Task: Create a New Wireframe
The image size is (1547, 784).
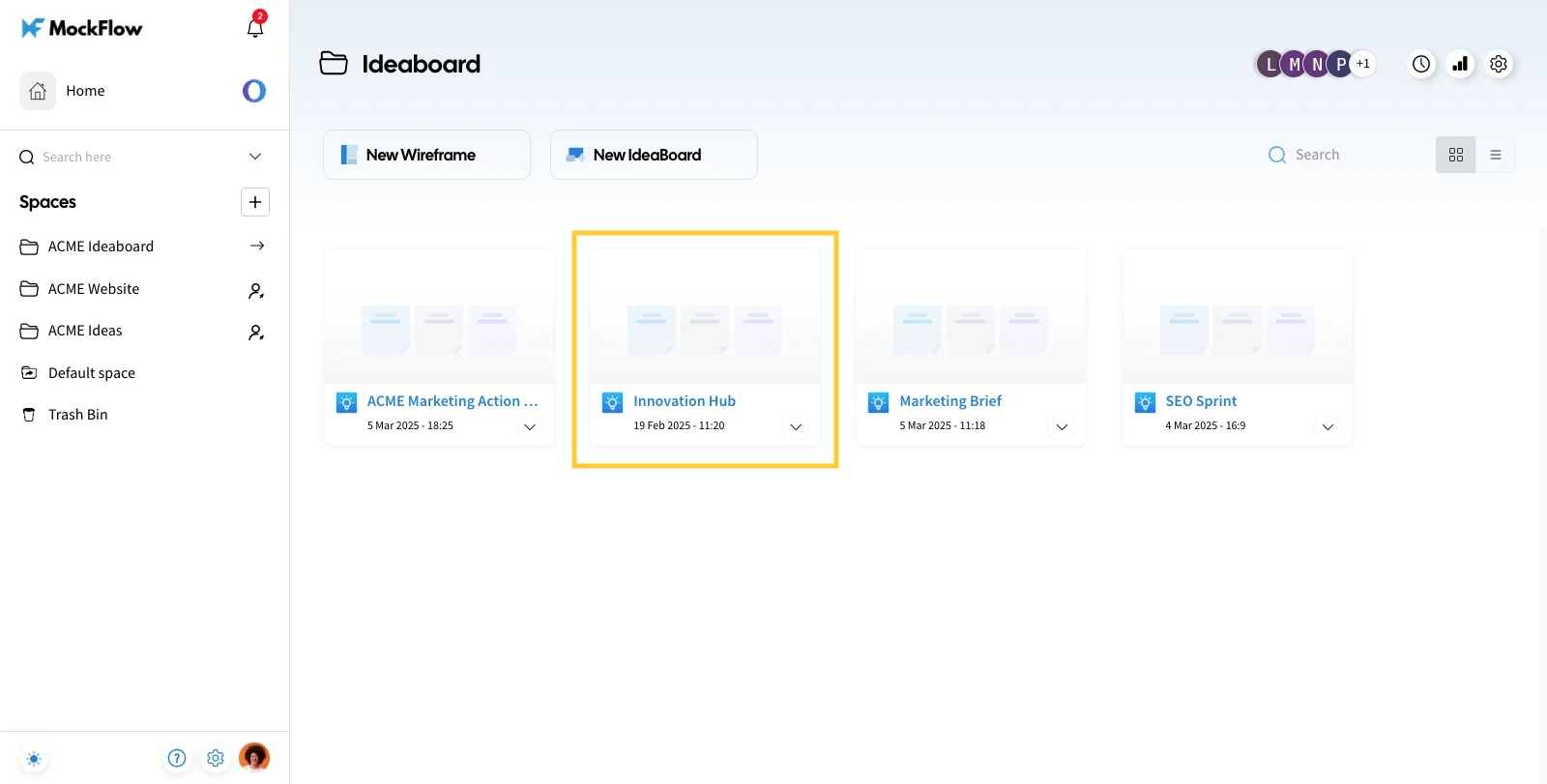Action: click(x=426, y=155)
